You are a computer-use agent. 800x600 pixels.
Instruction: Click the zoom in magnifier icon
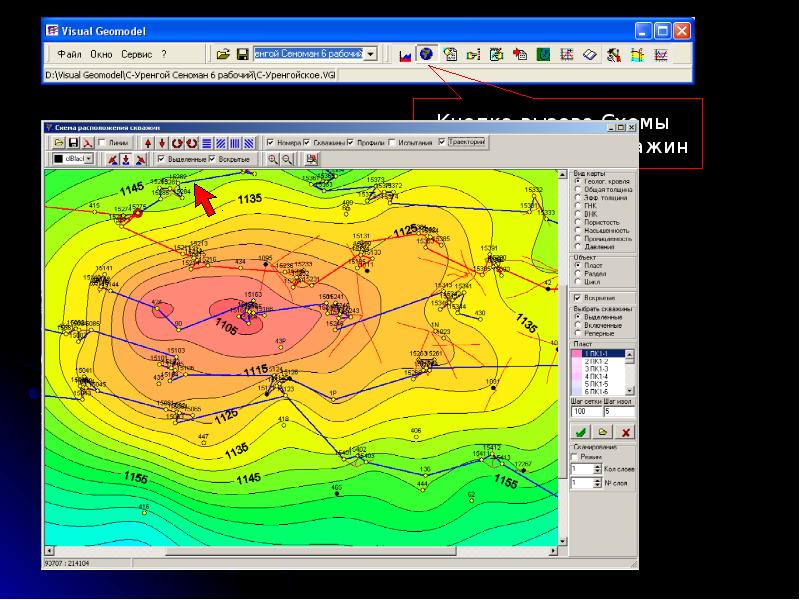click(272, 159)
